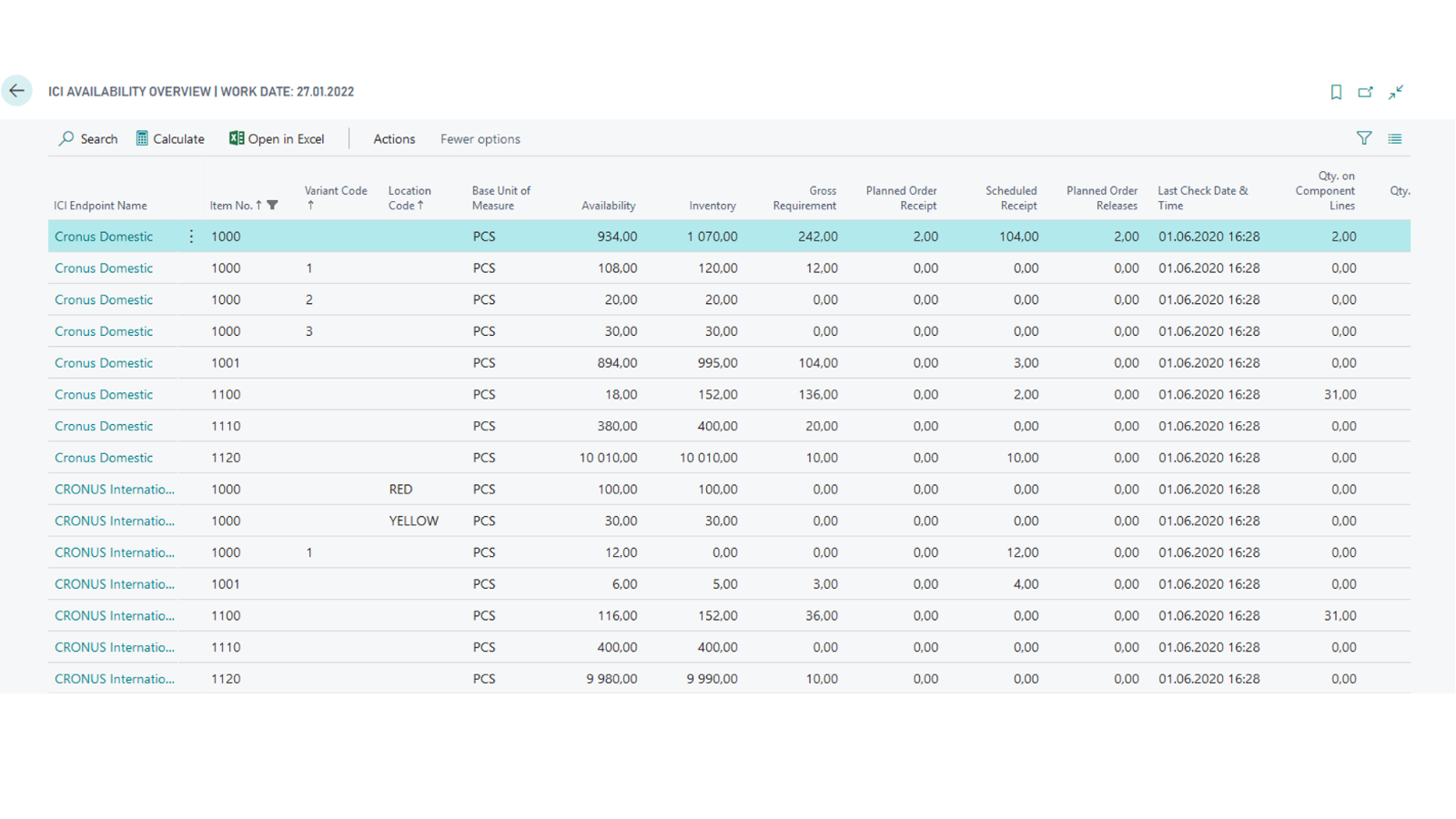Click the Inventory column header
This screenshot has height=819, width=1456.
(713, 206)
